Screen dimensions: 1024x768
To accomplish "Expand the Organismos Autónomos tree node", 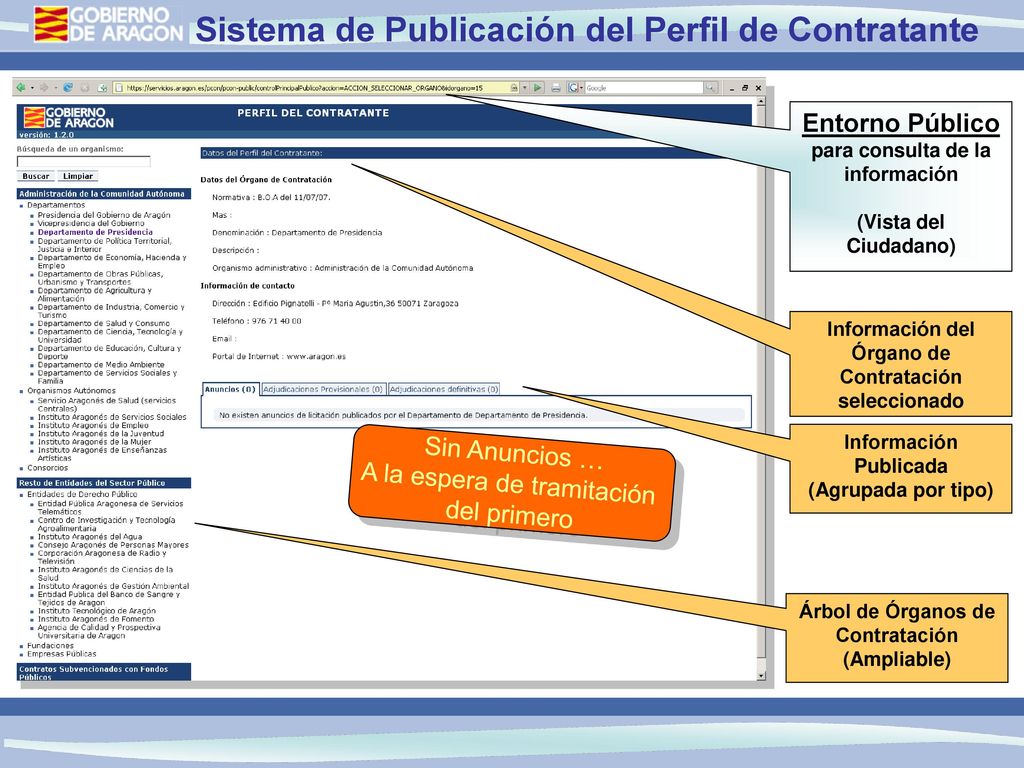I will click(71, 391).
